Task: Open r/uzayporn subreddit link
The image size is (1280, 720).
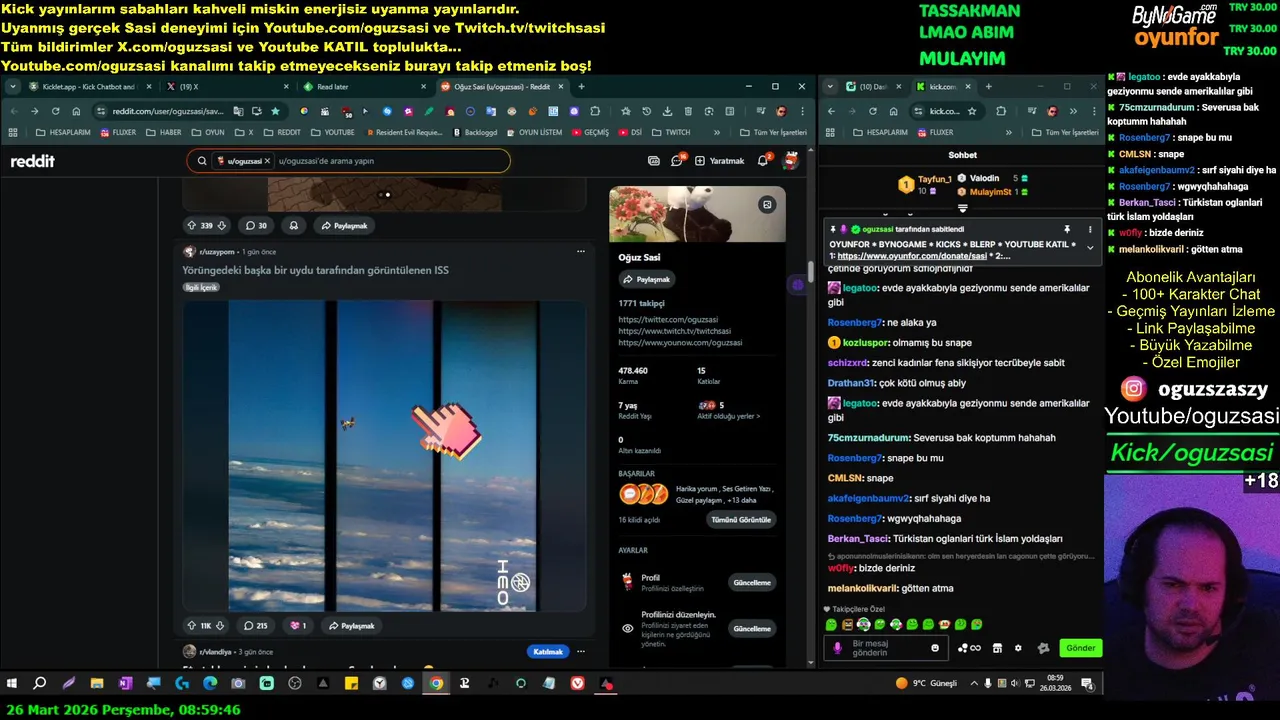Action: [217, 252]
